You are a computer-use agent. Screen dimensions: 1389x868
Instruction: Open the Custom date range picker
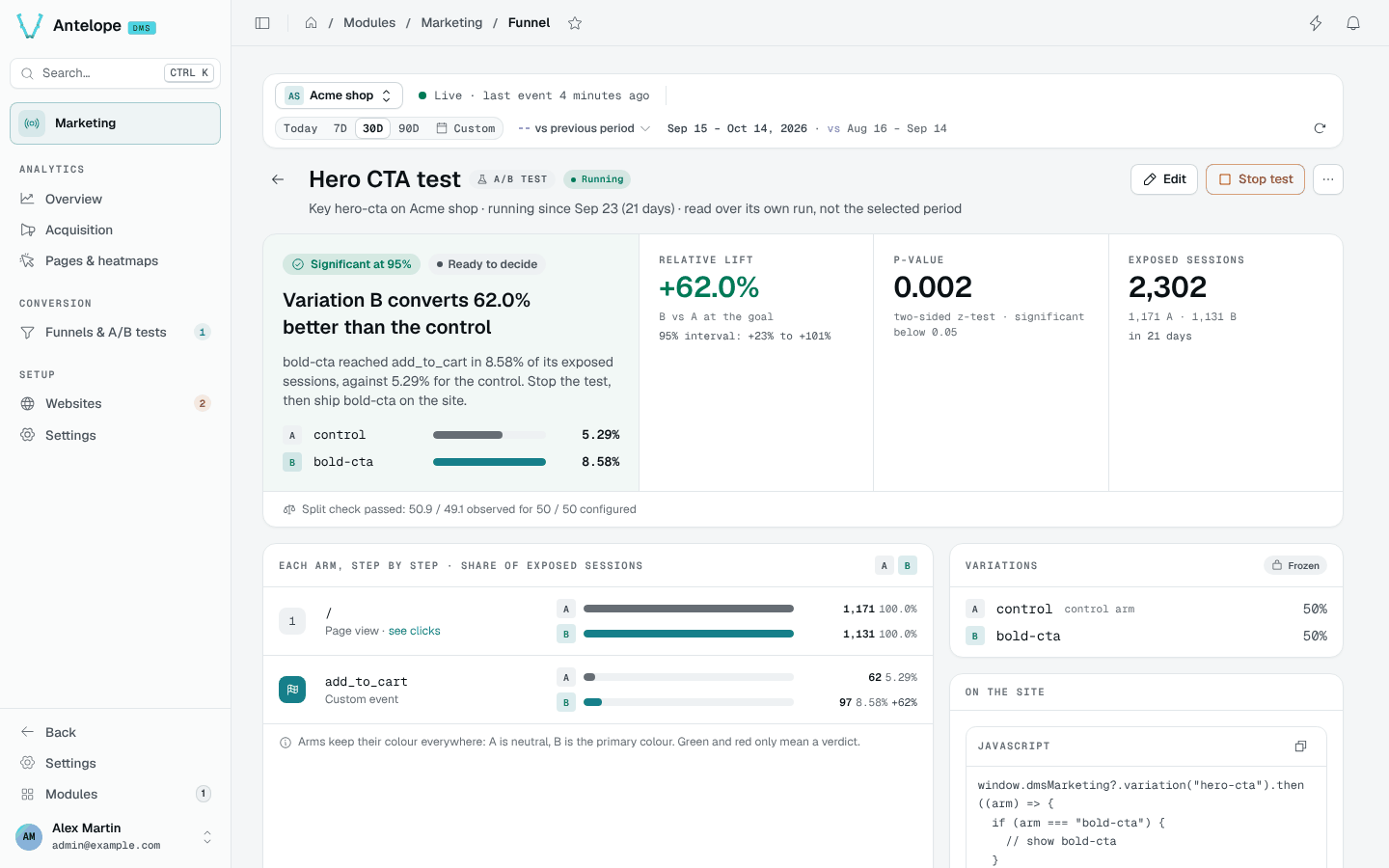[466, 128]
